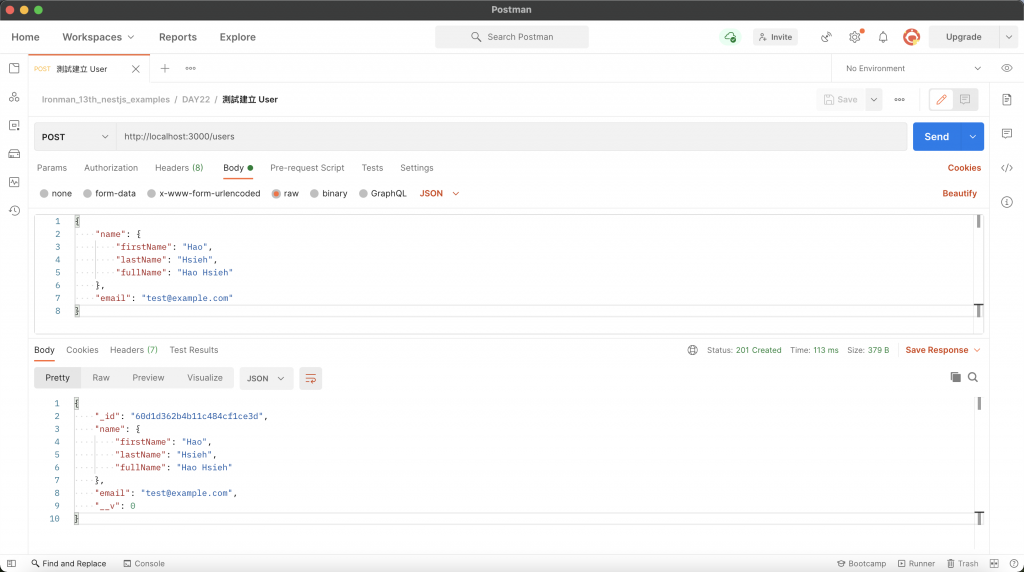Switch response view to Raw
Image resolution: width=1024 pixels, height=572 pixels.
pos(101,378)
